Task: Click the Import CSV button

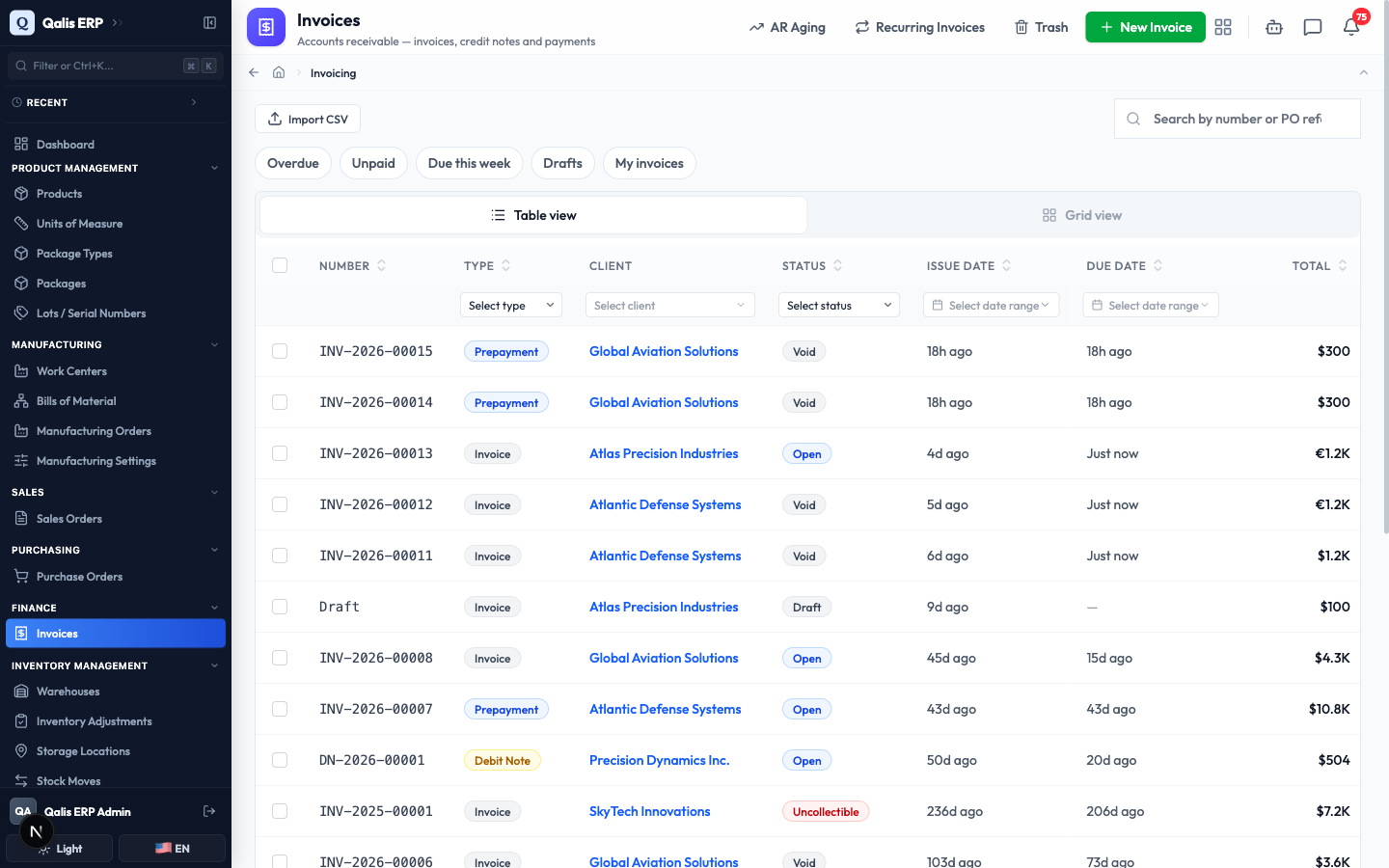Action: pos(308,119)
